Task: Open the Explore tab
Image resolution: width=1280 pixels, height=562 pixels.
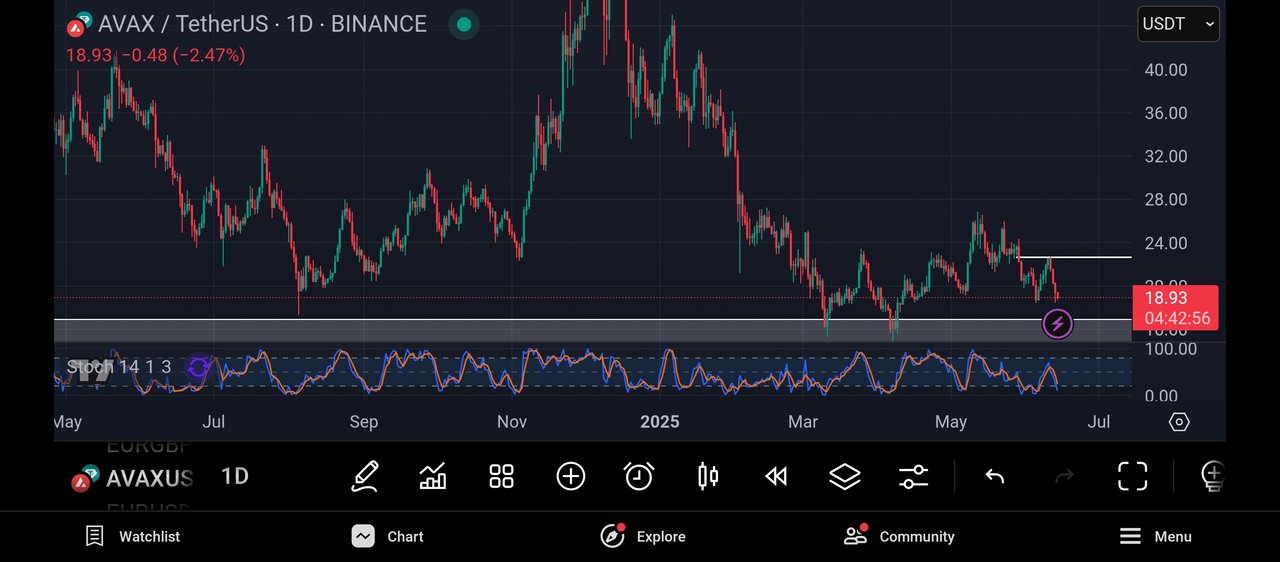Action: click(643, 536)
